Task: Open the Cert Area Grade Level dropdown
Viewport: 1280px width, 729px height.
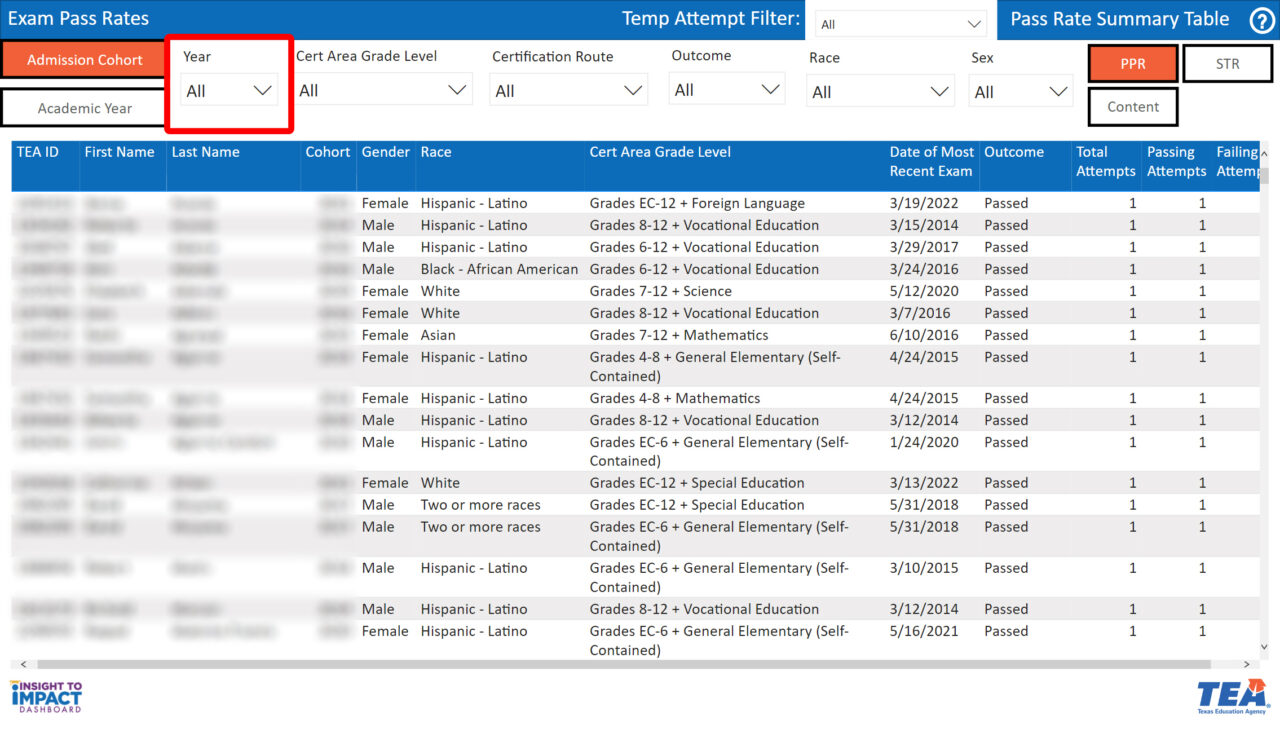Action: (384, 91)
